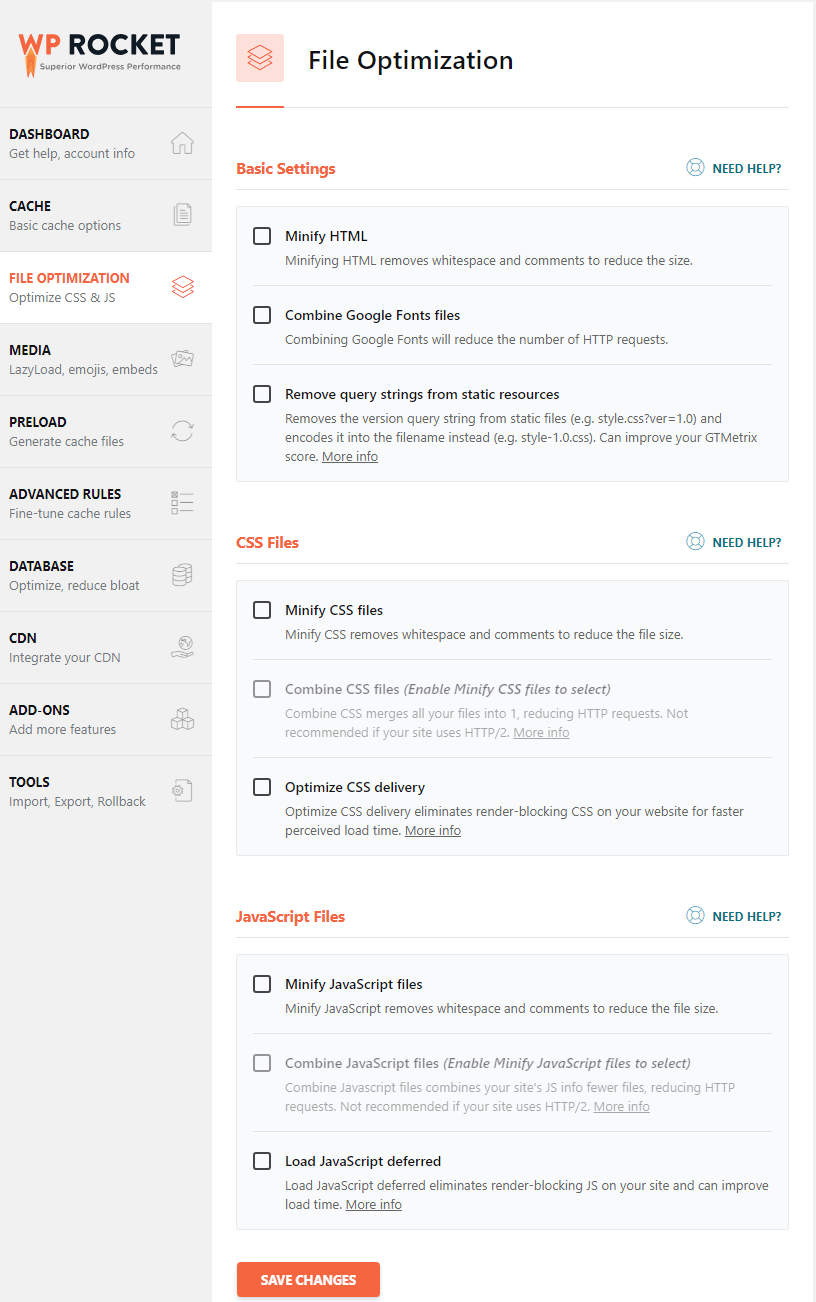Click the Cache document icon

coord(182,215)
